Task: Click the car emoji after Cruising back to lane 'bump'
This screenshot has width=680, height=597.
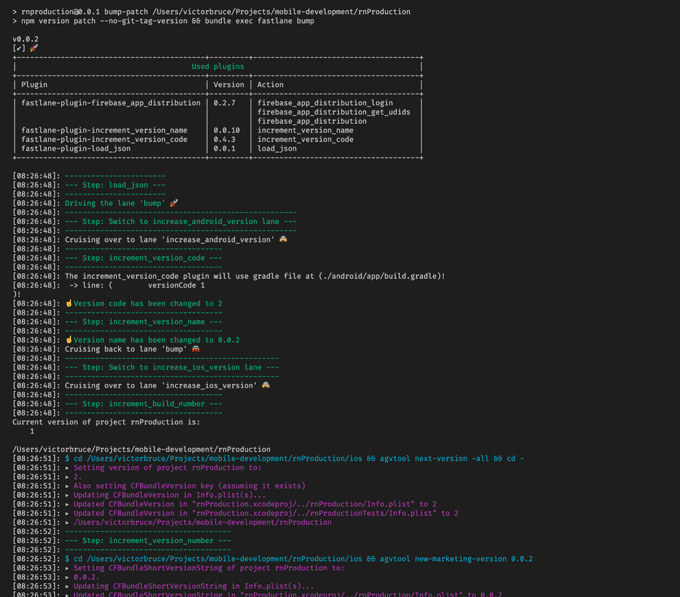Action: 196,349
